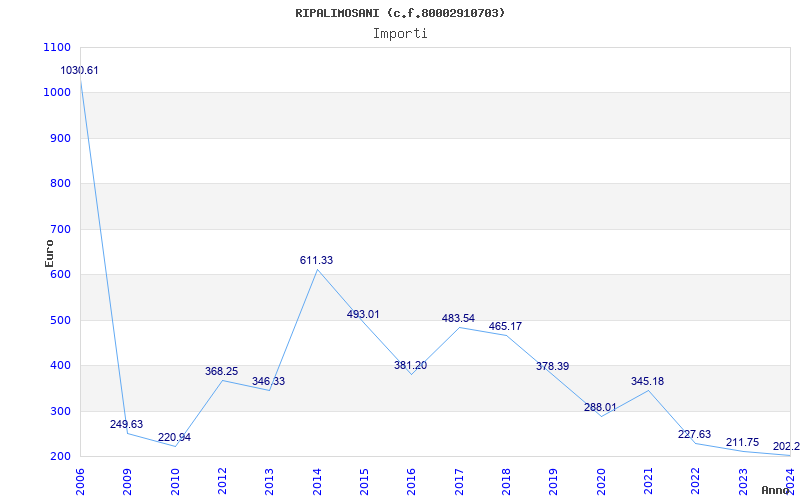The height and width of the screenshot is (500, 800).
Task: Click the 493.01 data label
Action: tap(363, 314)
